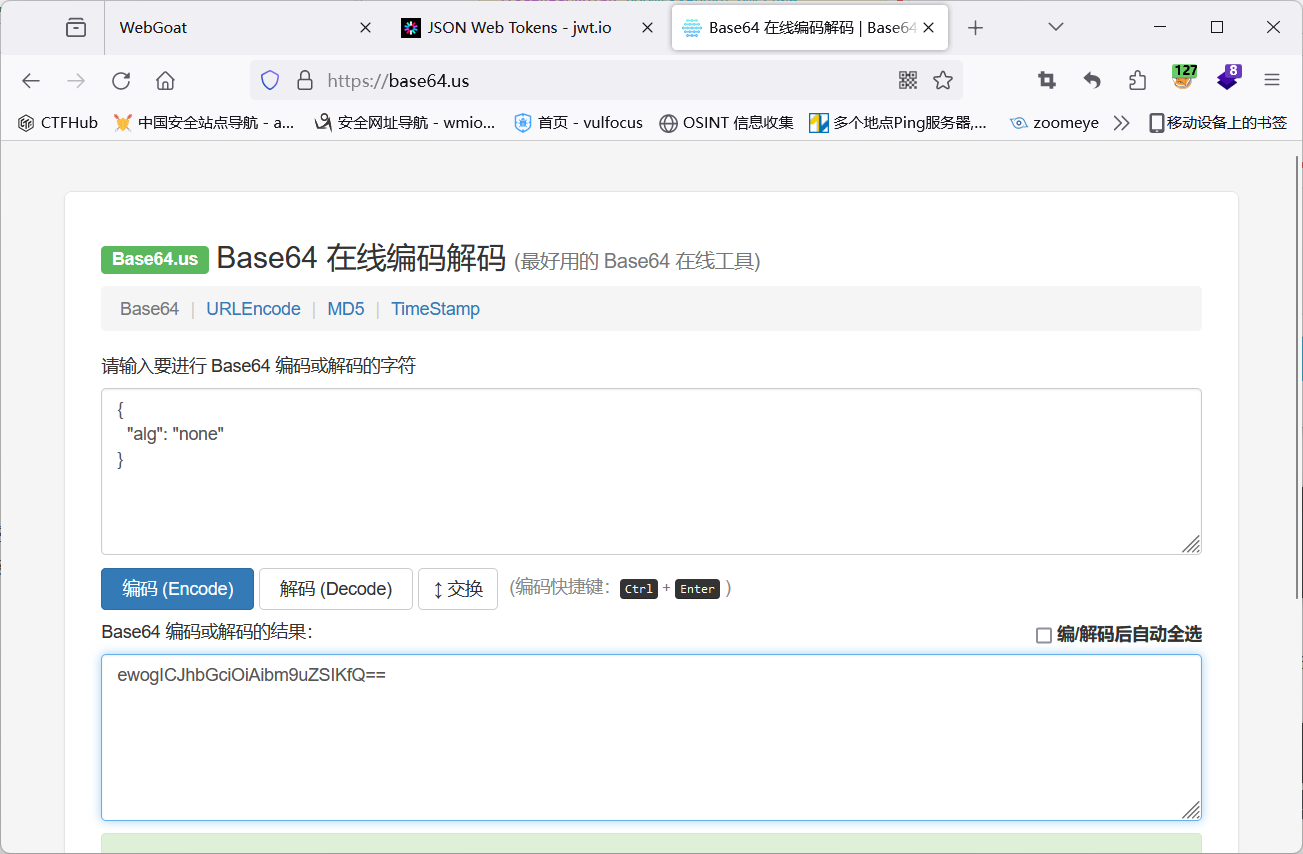Open 多个地点Ping服务器 bookmark

898,123
